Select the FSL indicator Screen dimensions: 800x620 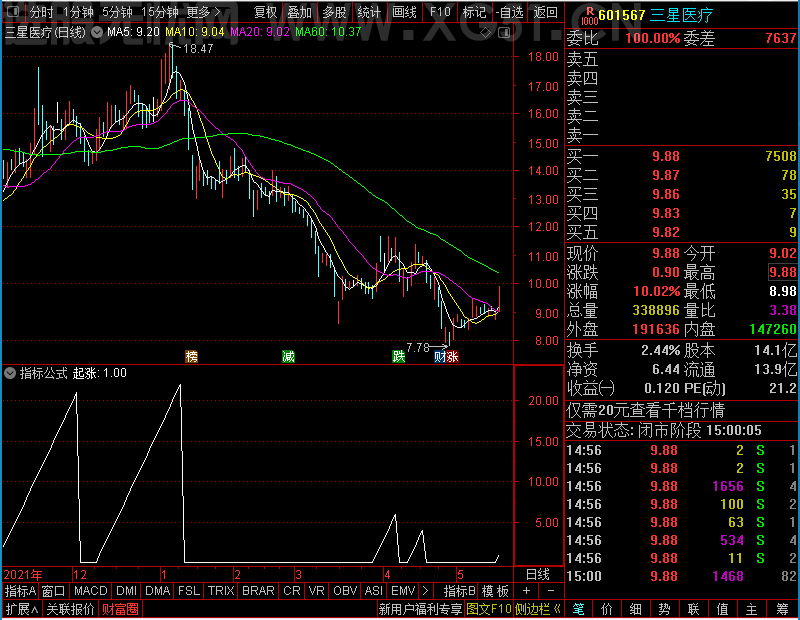pyautogui.click(x=189, y=591)
